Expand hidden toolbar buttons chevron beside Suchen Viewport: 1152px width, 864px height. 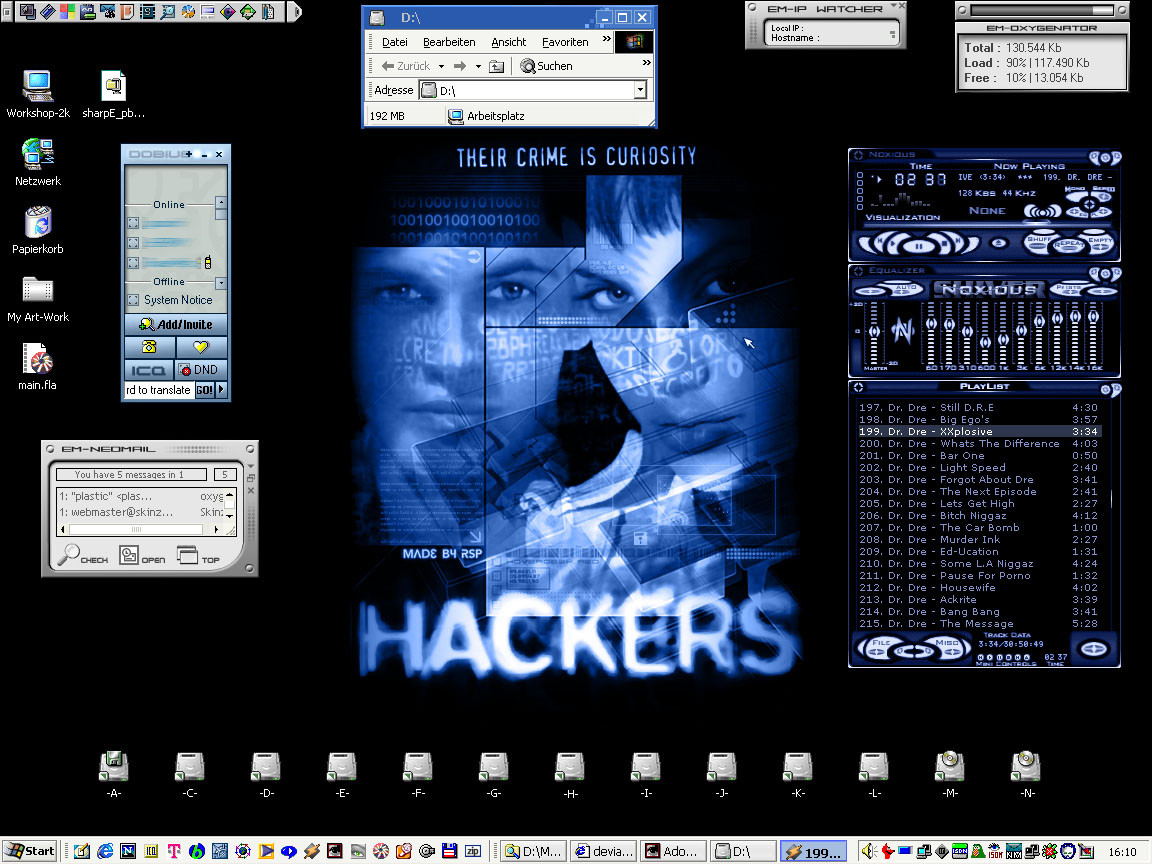point(647,63)
